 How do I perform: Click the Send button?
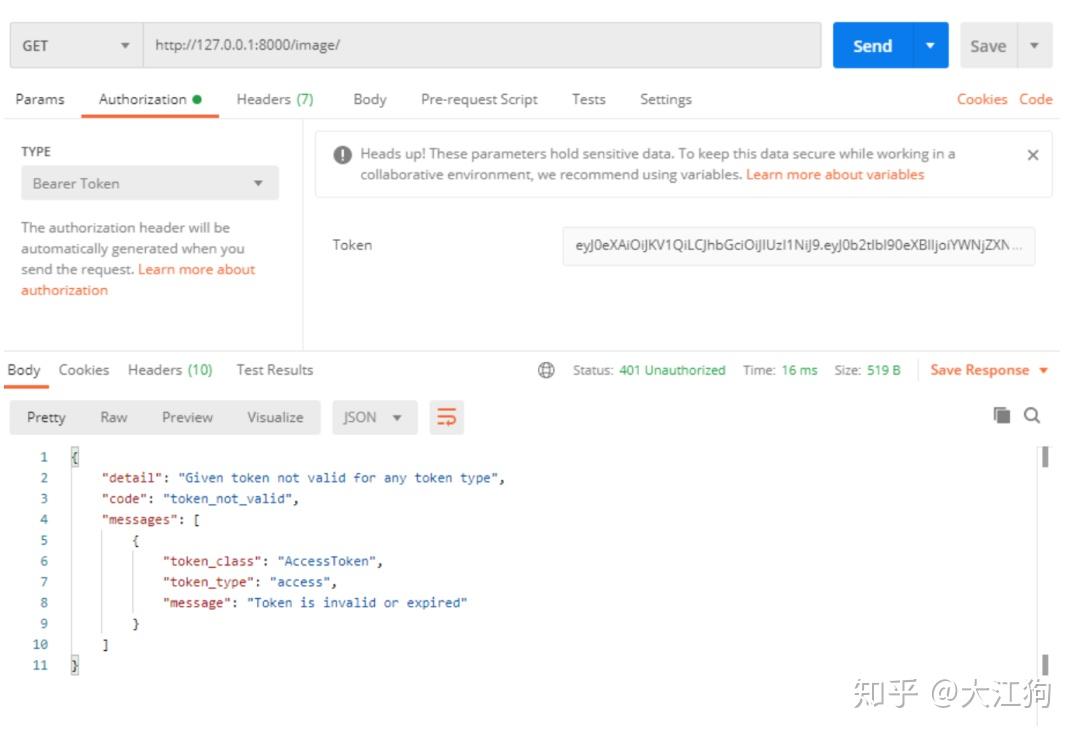pyautogui.click(x=872, y=45)
